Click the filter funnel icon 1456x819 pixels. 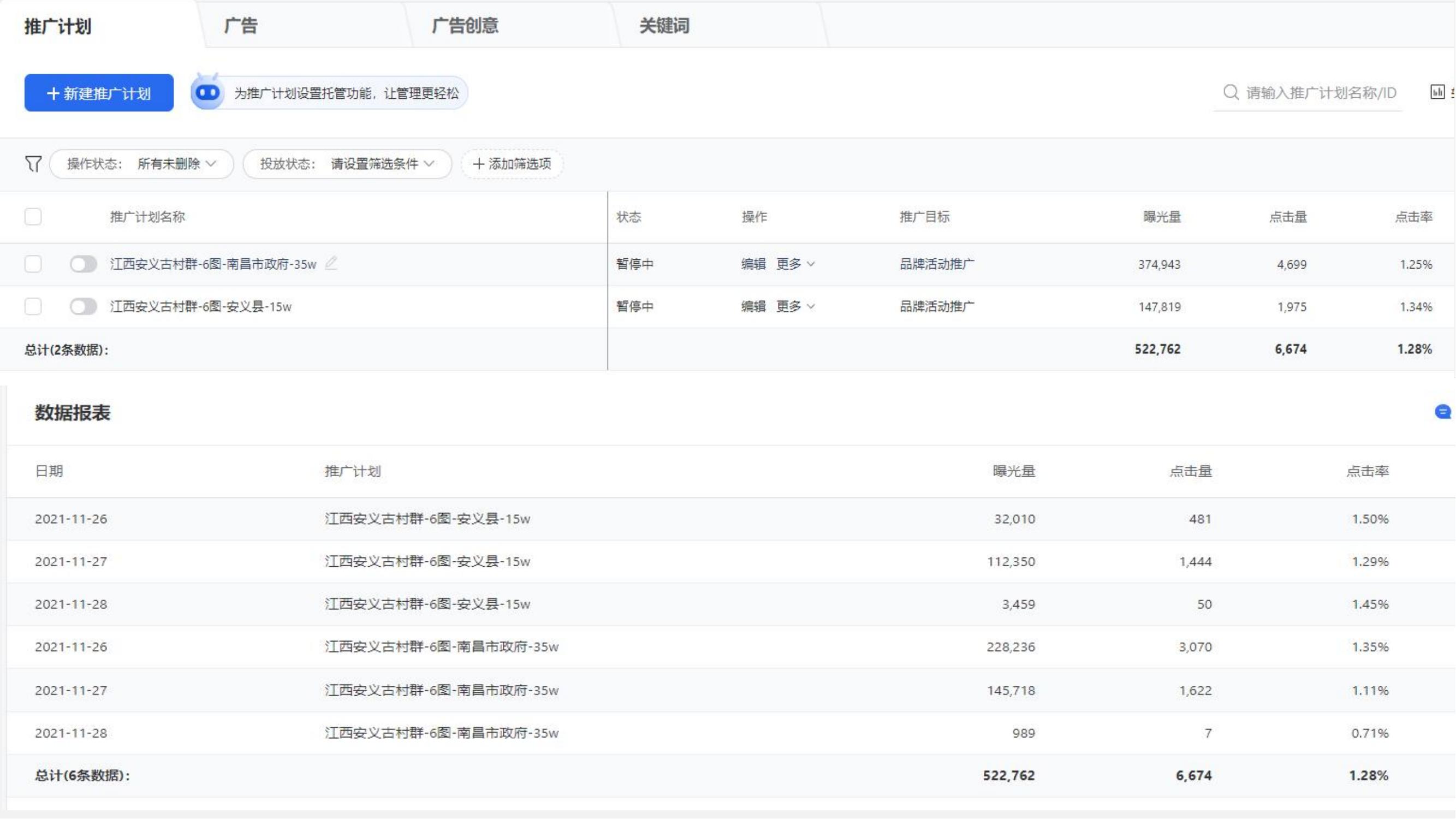(33, 164)
